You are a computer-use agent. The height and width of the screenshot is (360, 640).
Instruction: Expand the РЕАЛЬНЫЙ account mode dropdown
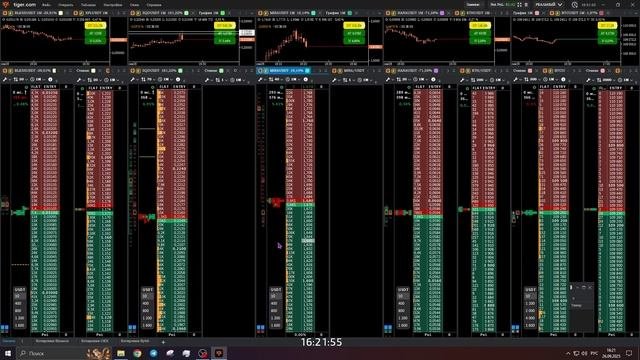549,4
